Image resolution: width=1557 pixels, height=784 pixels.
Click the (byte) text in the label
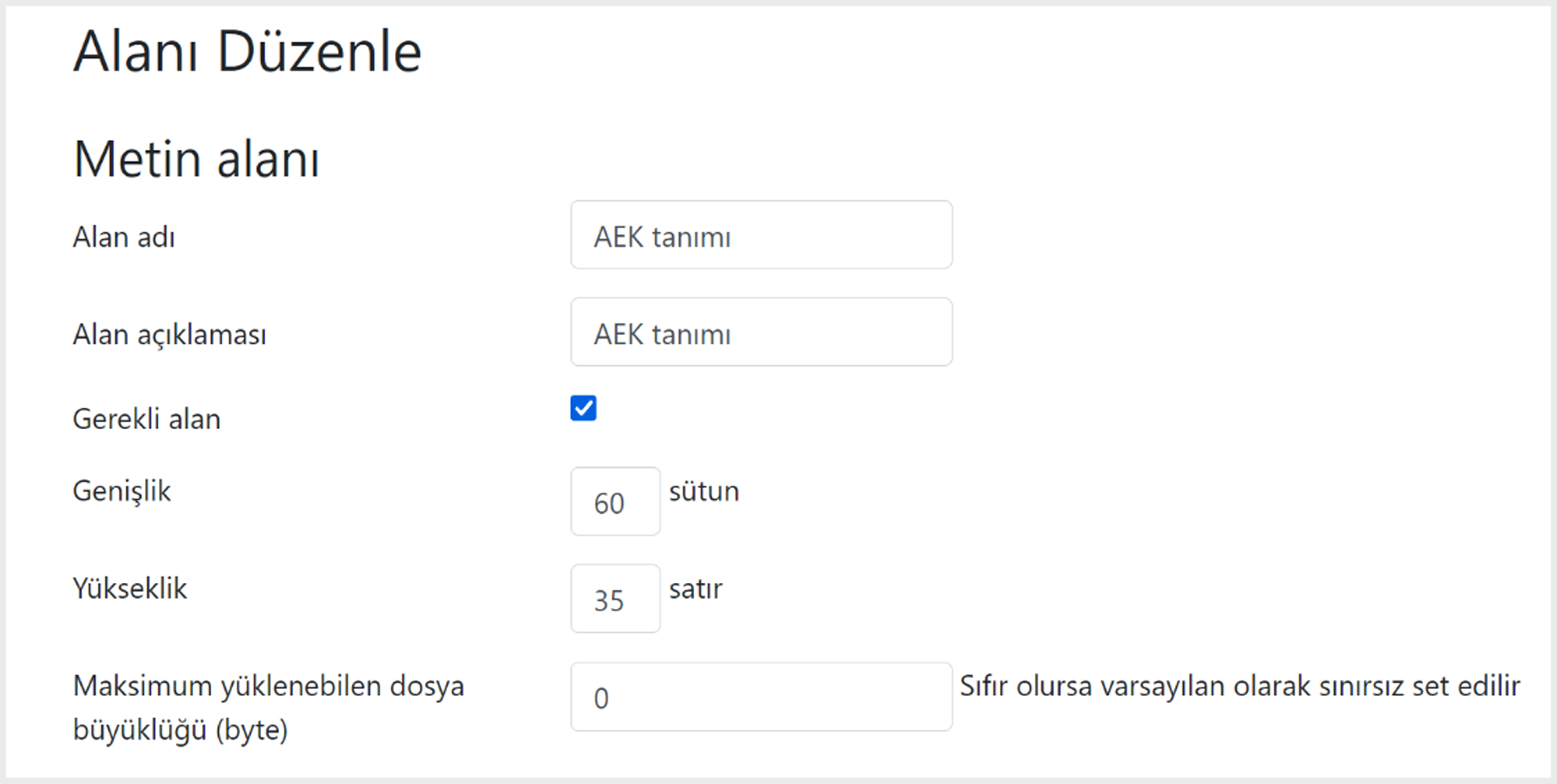[251, 730]
